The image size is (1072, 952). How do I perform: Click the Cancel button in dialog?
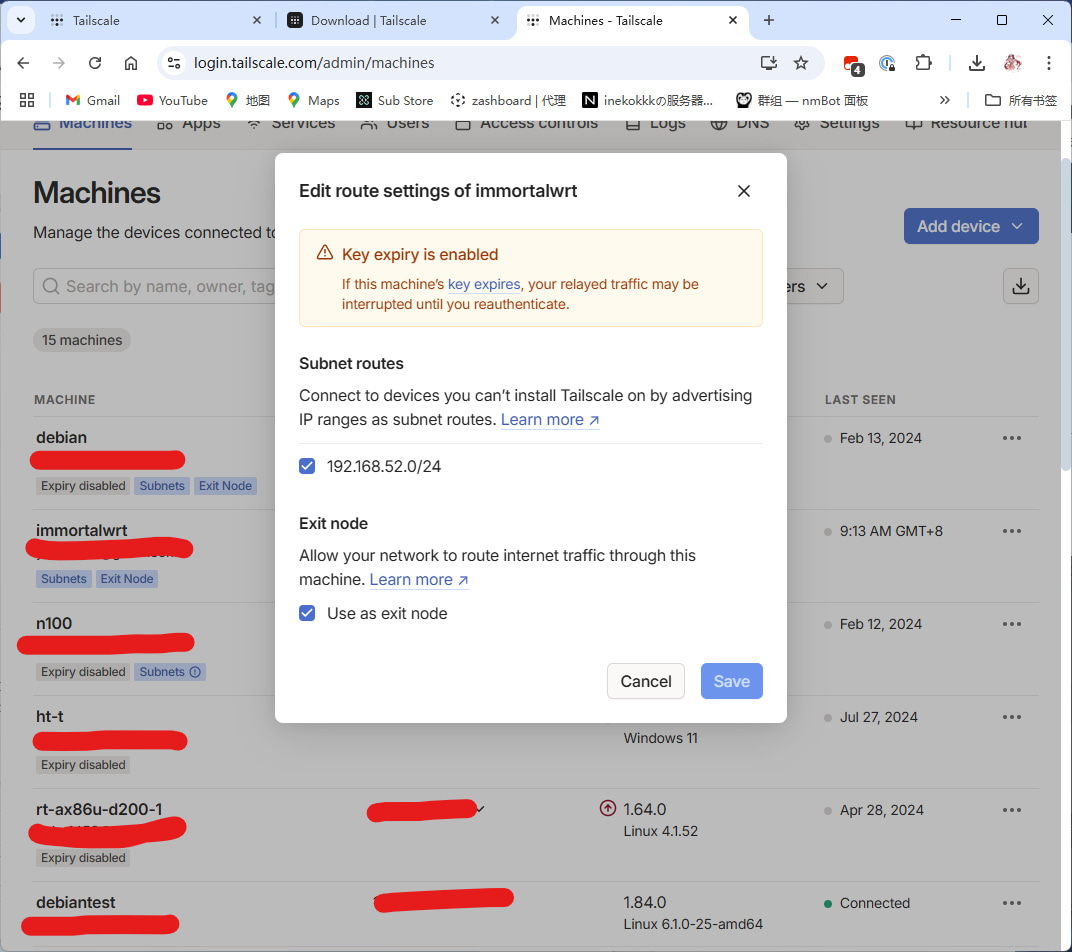(645, 681)
